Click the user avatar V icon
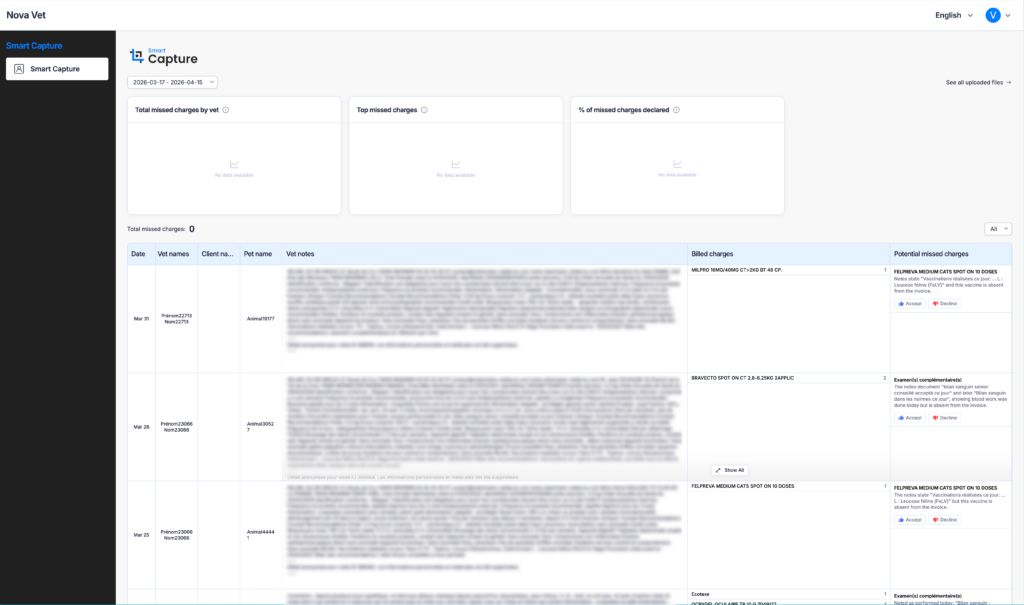 tap(993, 15)
